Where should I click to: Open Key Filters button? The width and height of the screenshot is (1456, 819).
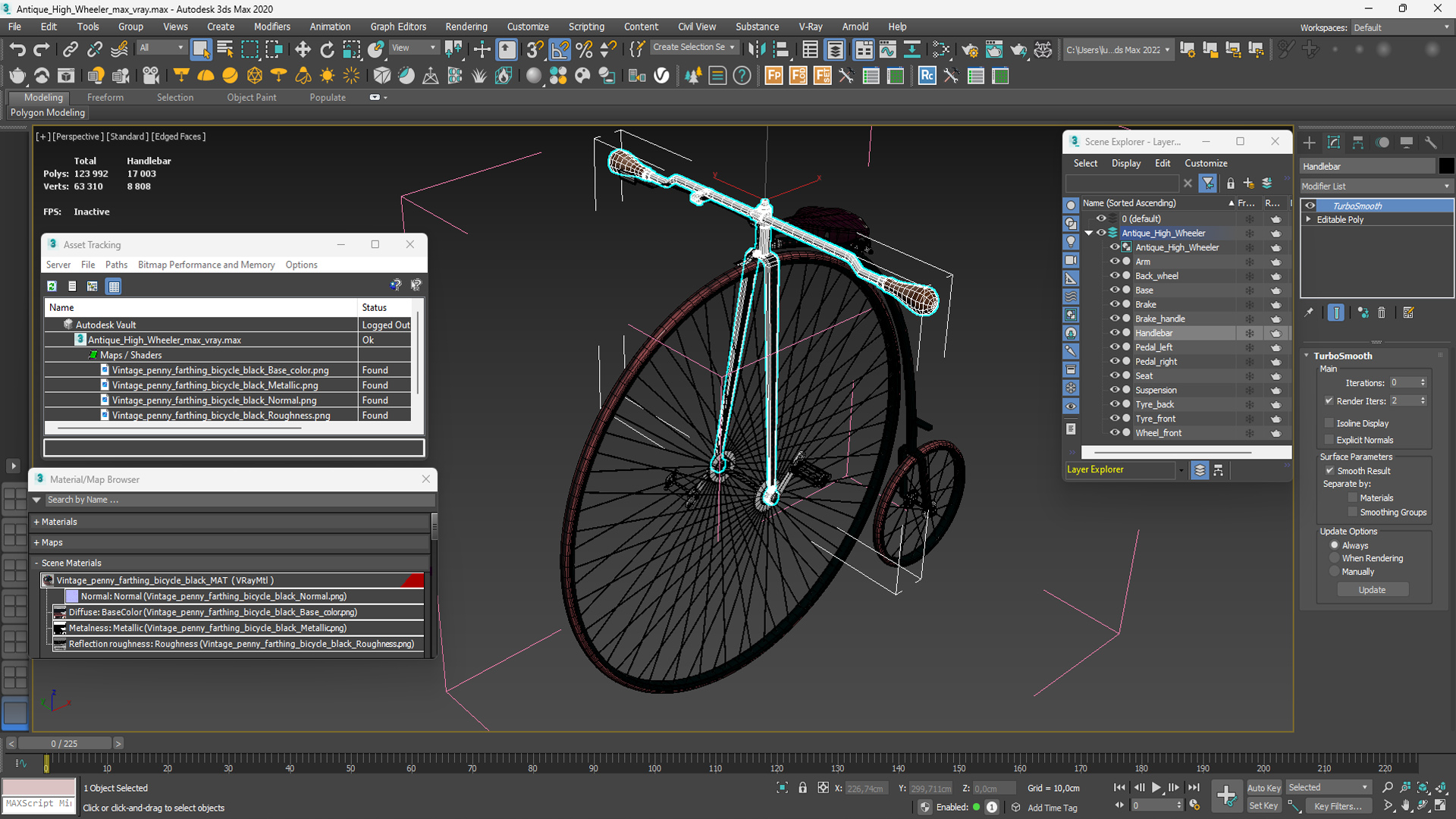[1338, 806]
